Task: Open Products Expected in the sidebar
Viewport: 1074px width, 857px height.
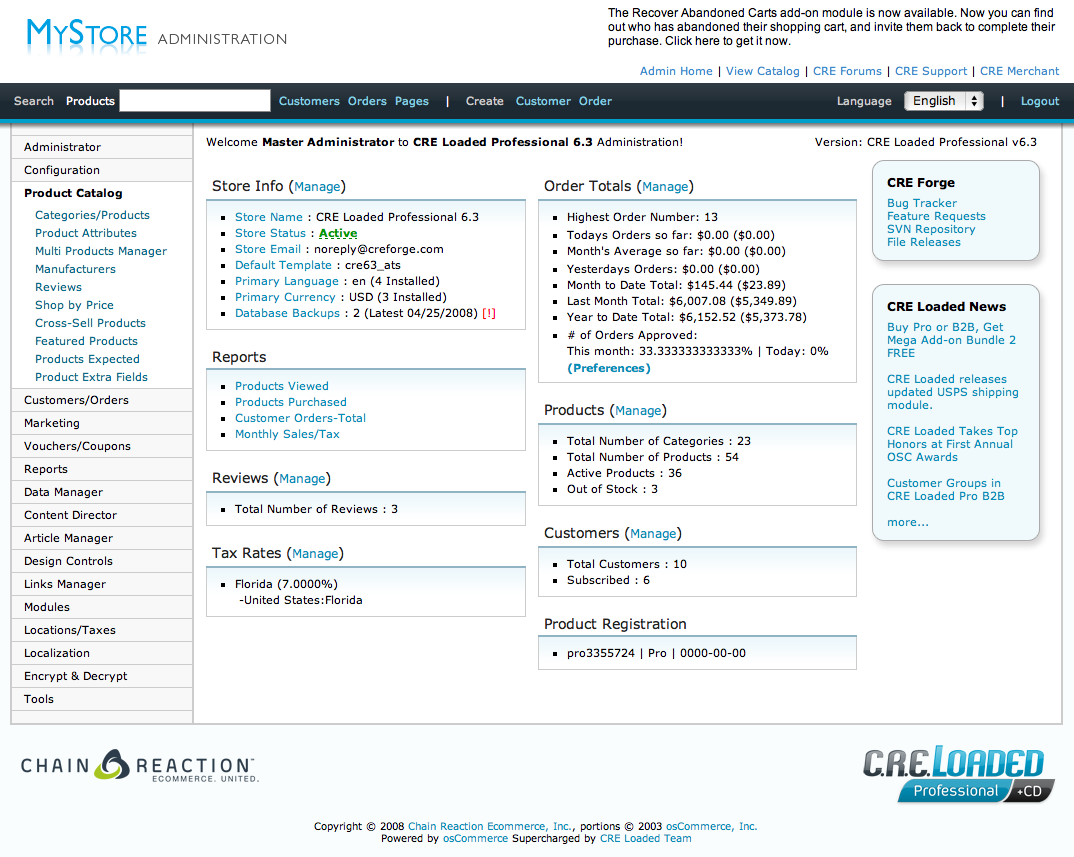Action: 87,359
